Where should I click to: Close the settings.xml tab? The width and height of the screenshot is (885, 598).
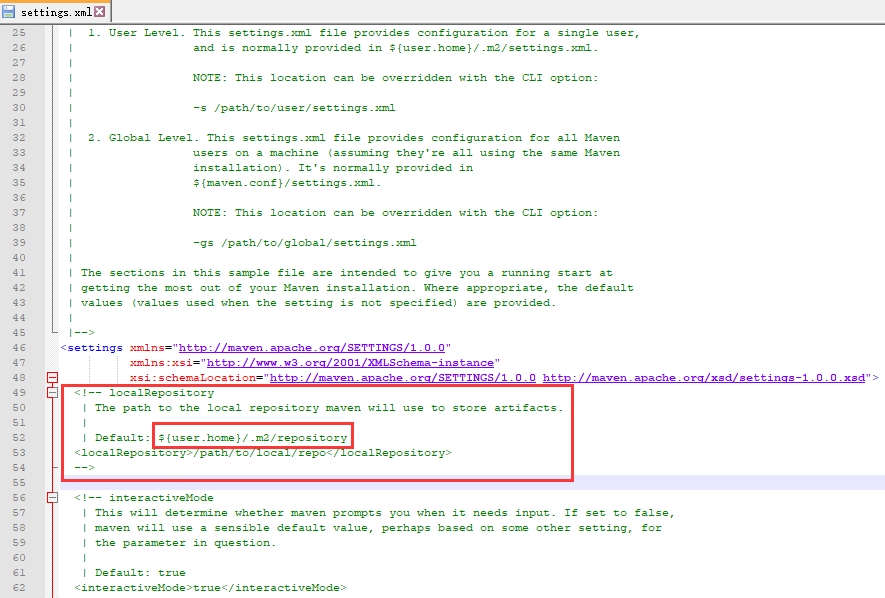pos(99,11)
